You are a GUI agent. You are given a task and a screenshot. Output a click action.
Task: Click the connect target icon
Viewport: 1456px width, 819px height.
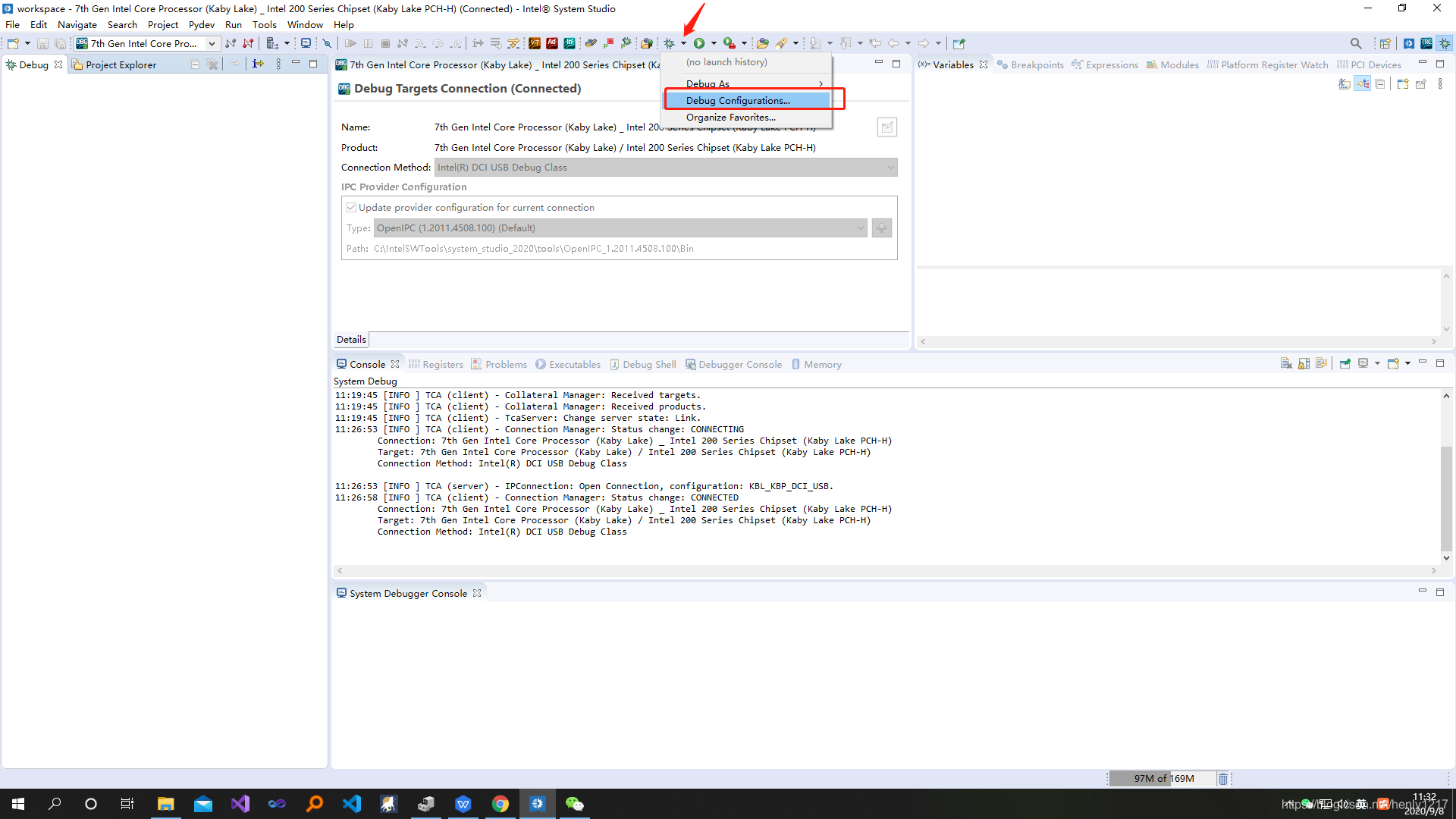231,43
